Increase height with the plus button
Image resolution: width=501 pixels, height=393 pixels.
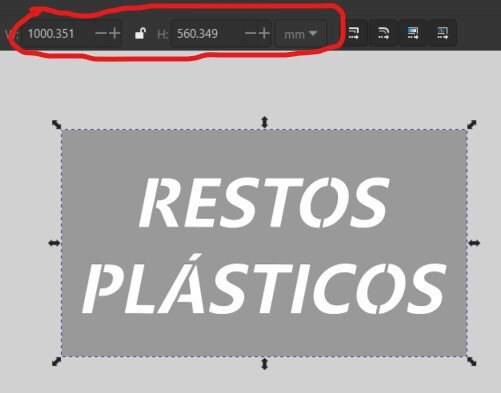(x=264, y=33)
